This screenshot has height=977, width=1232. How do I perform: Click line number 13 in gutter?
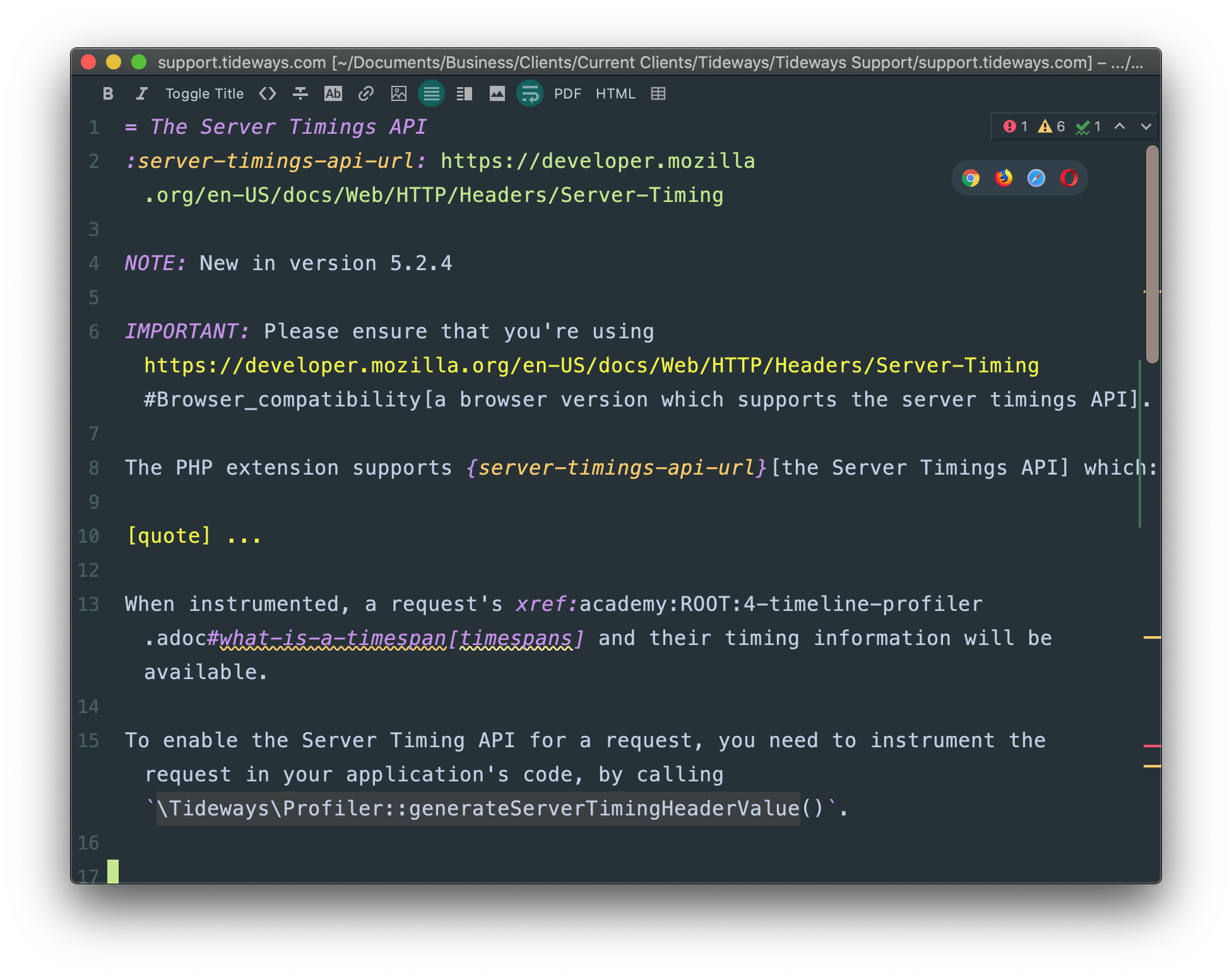tap(88, 605)
